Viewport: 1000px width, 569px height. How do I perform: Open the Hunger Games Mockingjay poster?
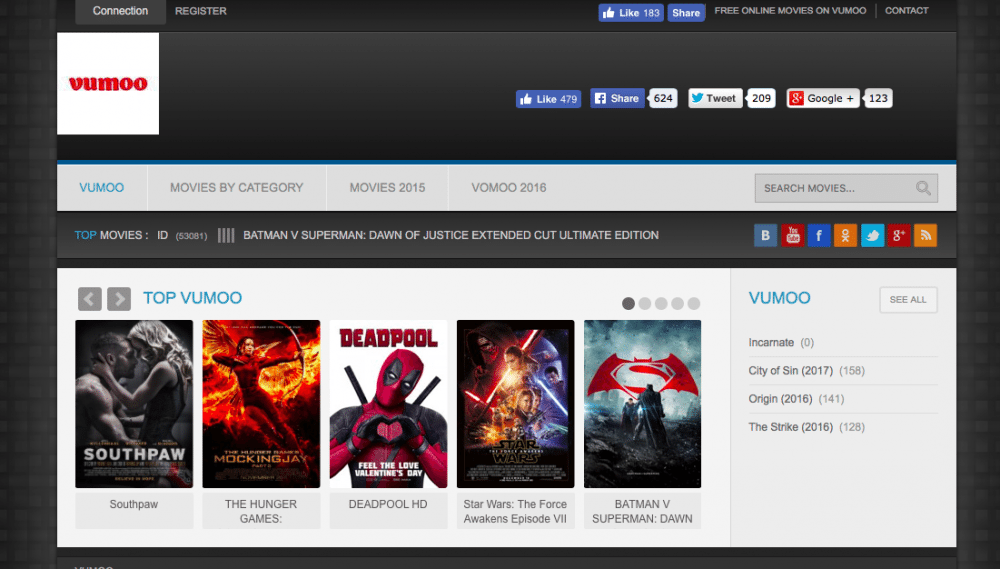click(x=261, y=404)
